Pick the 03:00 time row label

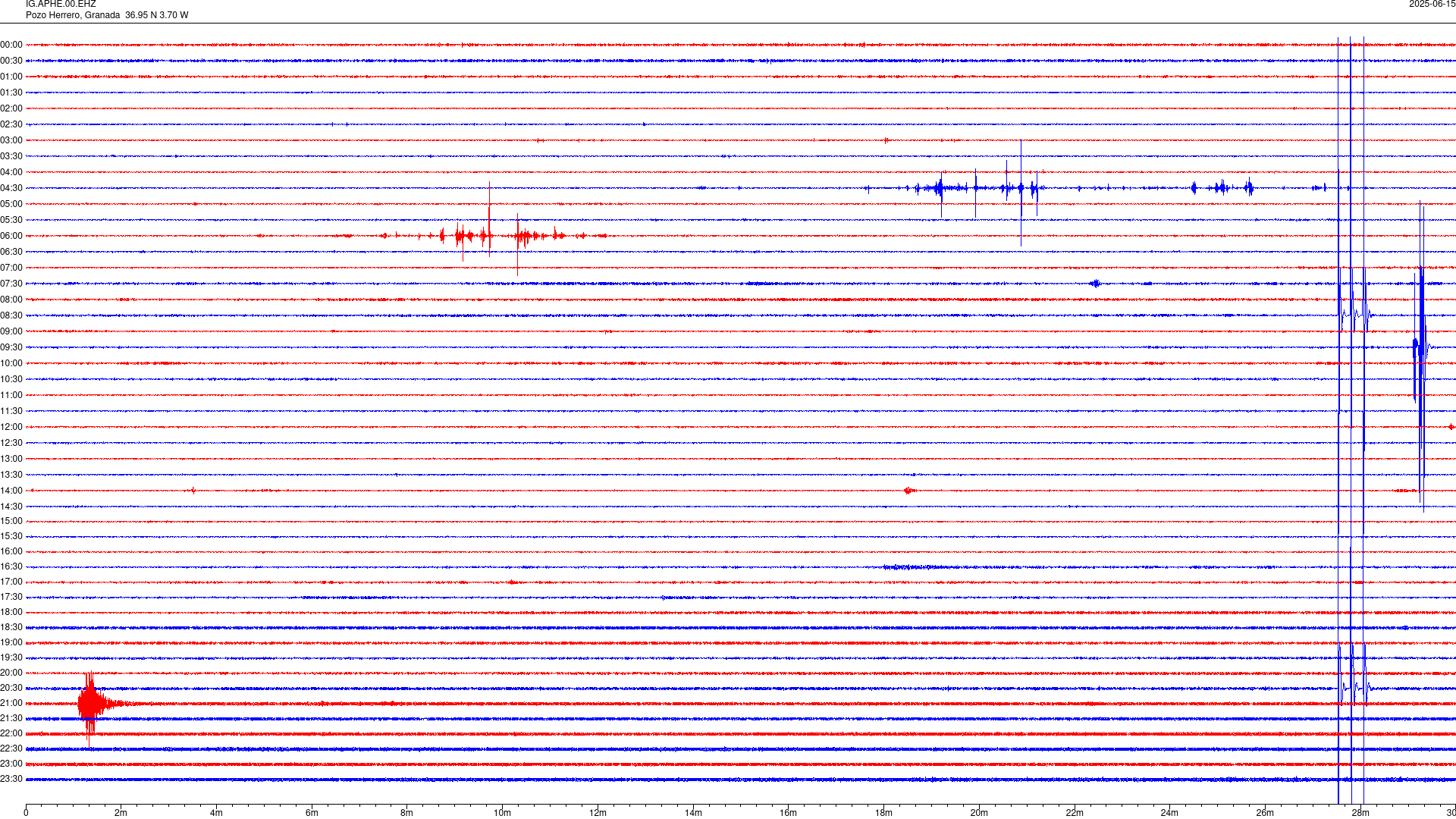(x=11, y=141)
